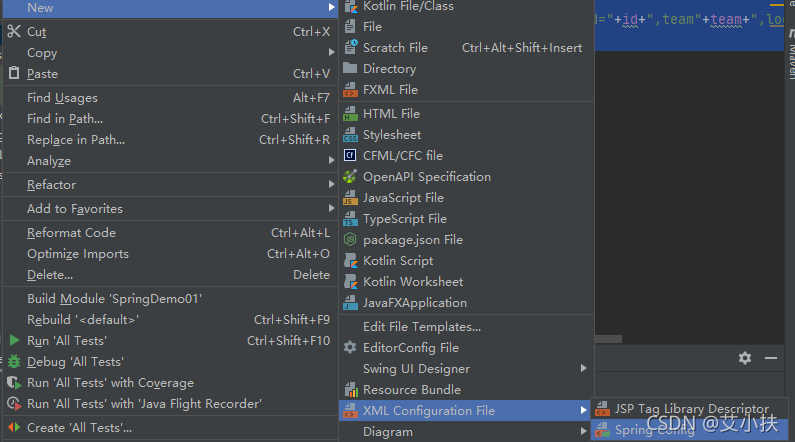Expand the Analyze submenu arrow
This screenshot has height=442, width=795.
click(331, 160)
